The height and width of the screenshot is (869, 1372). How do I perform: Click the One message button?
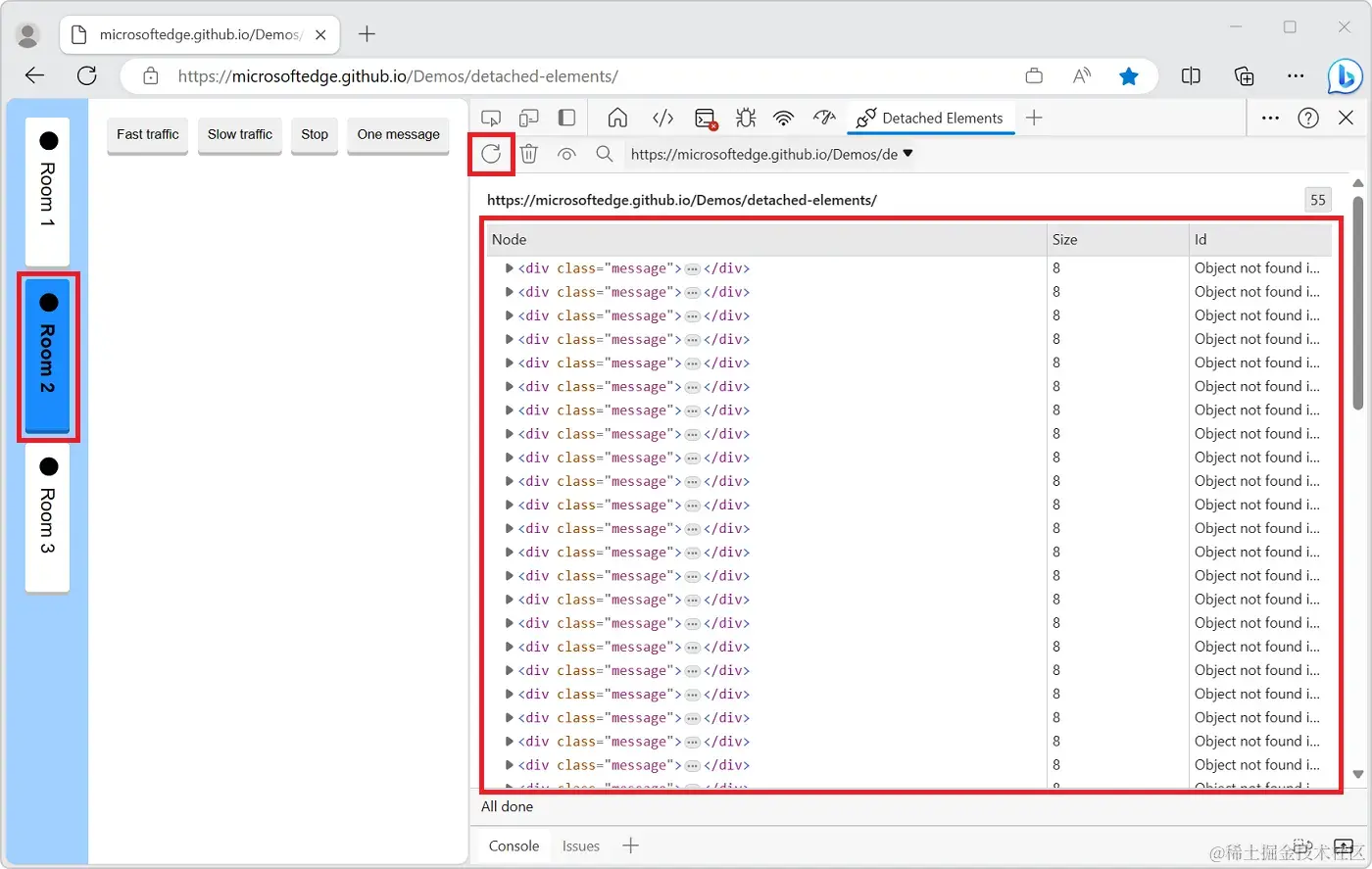coord(398,135)
